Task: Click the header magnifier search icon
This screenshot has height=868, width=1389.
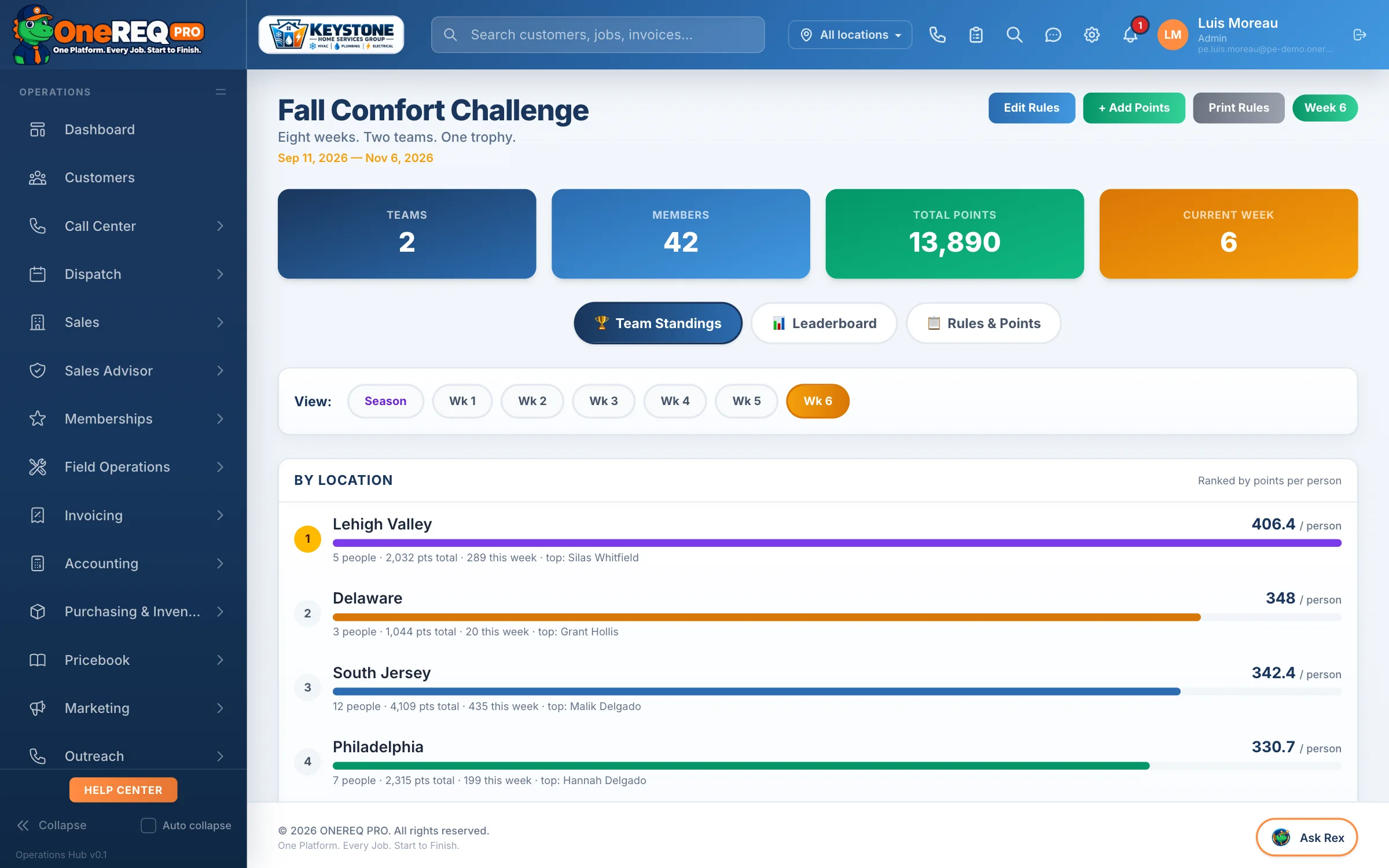Action: click(x=1014, y=35)
